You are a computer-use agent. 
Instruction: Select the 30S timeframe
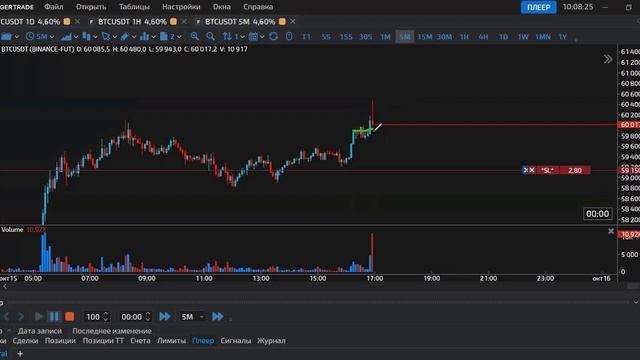pos(365,37)
